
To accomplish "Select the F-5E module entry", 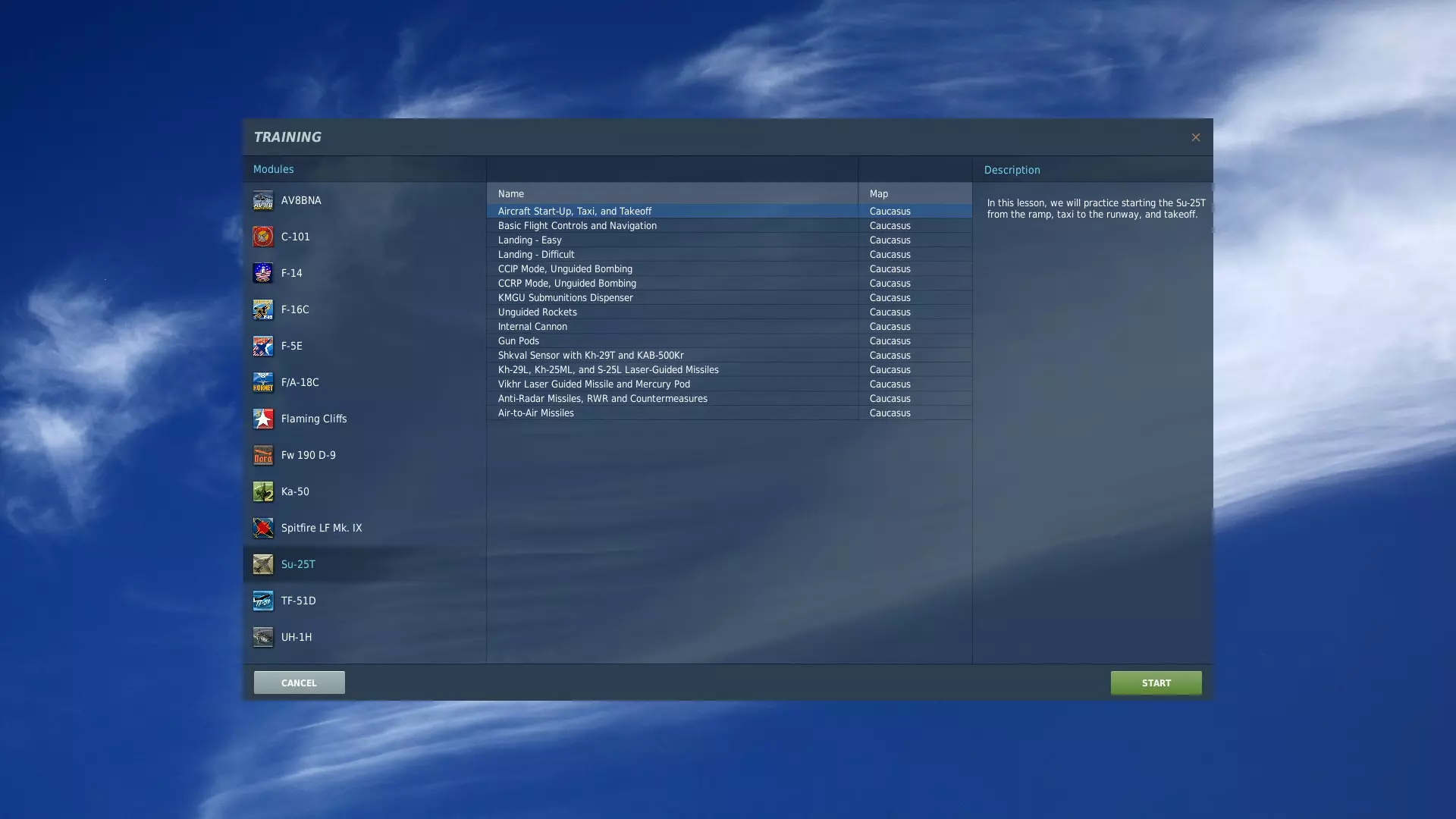I will (x=291, y=347).
